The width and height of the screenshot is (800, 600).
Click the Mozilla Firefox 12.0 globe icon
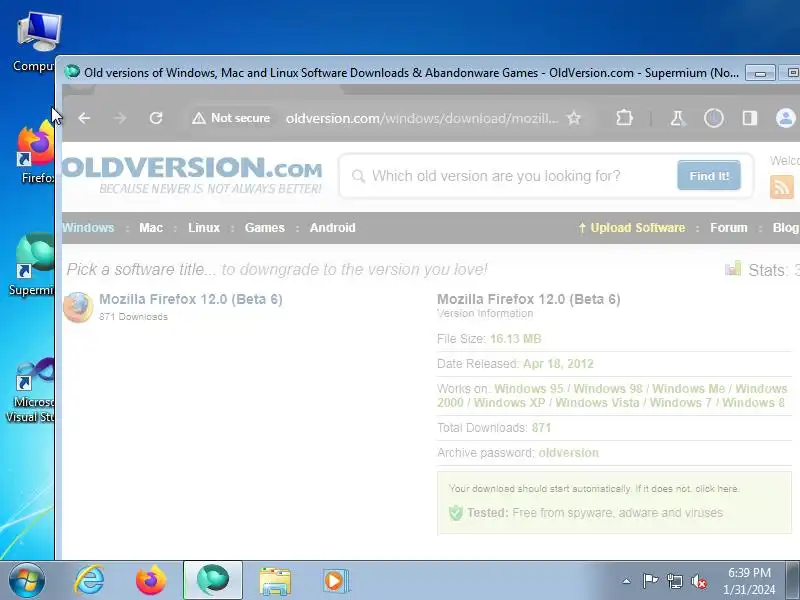tap(78, 307)
